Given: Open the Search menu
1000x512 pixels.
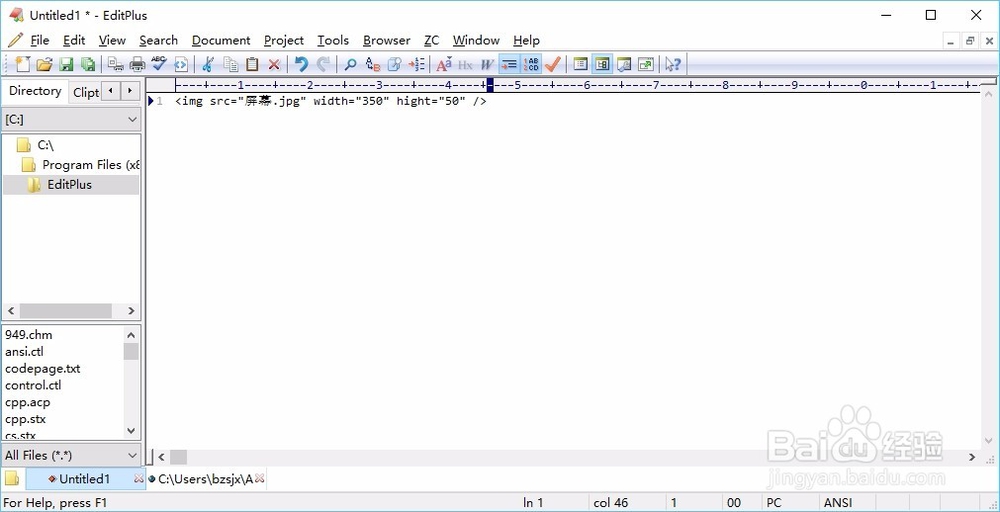Looking at the screenshot, I should tap(158, 40).
